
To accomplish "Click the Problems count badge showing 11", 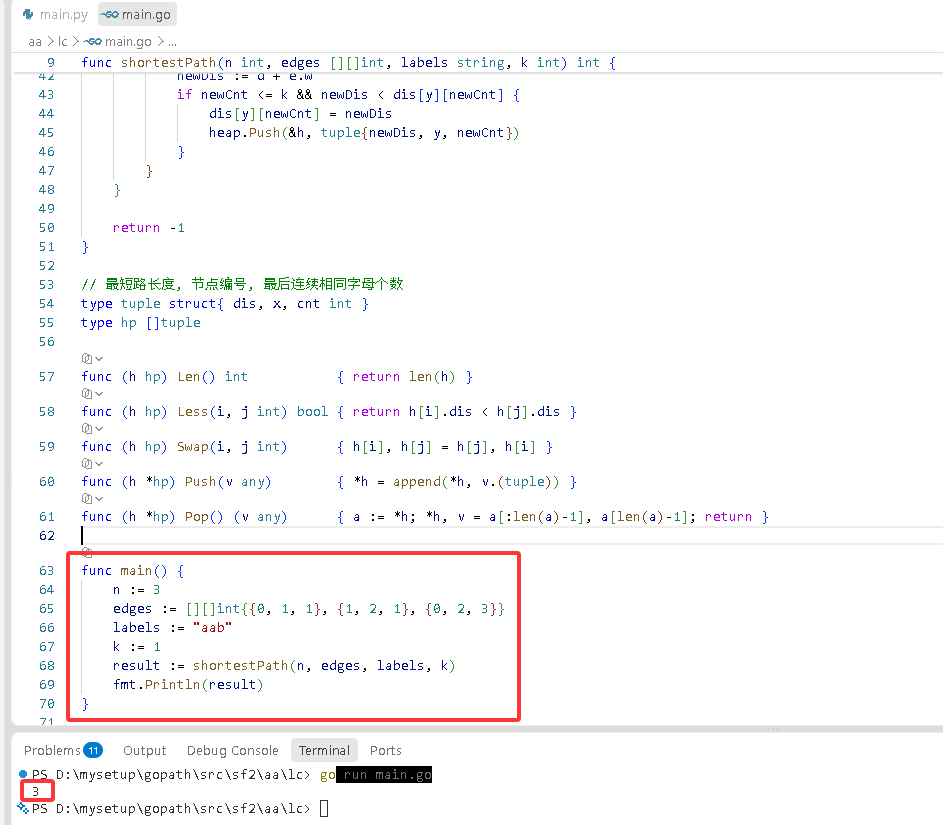I will [x=93, y=750].
